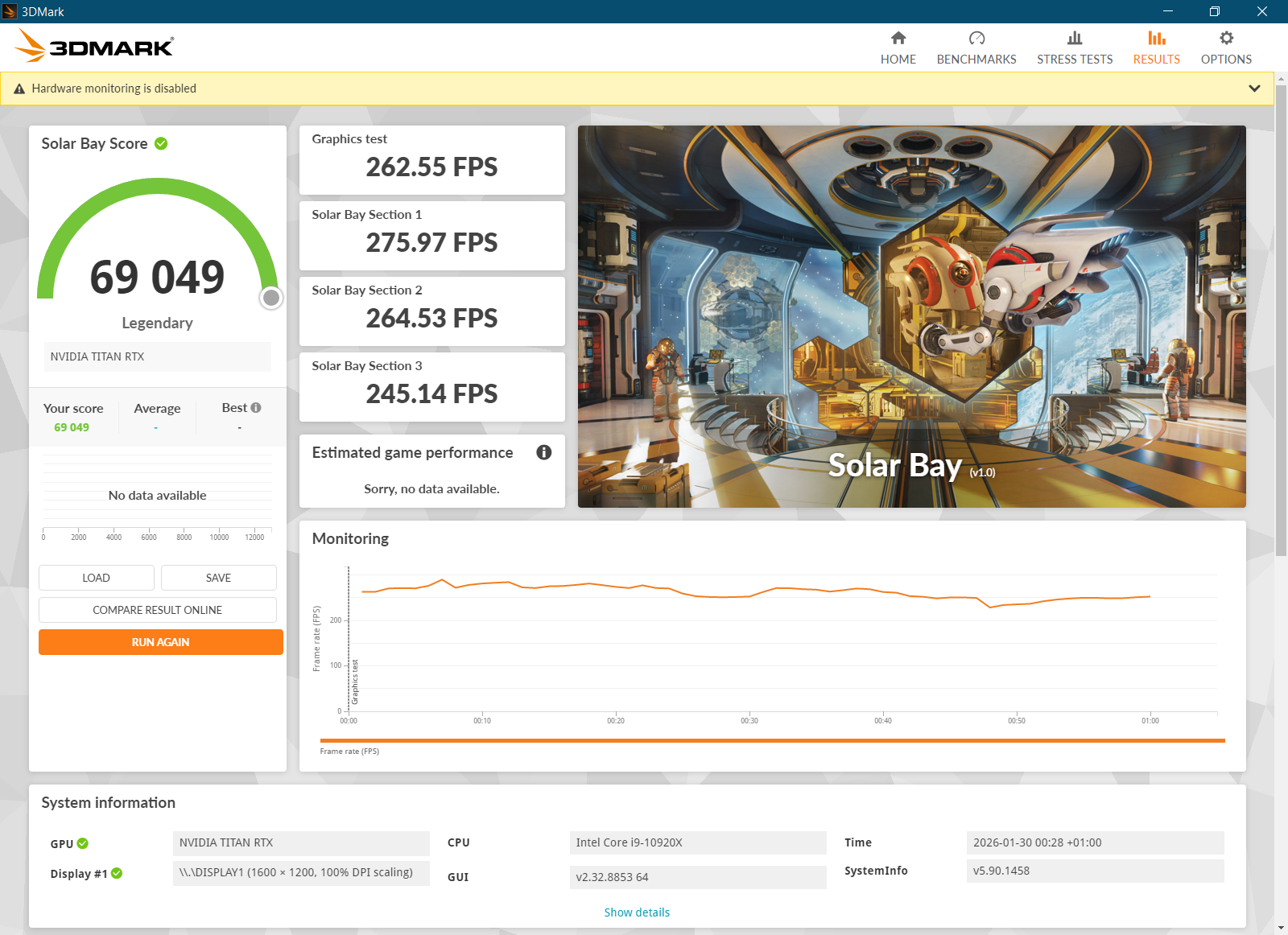Open Options via the gear icon
1288x935 pixels.
pyautogui.click(x=1226, y=38)
